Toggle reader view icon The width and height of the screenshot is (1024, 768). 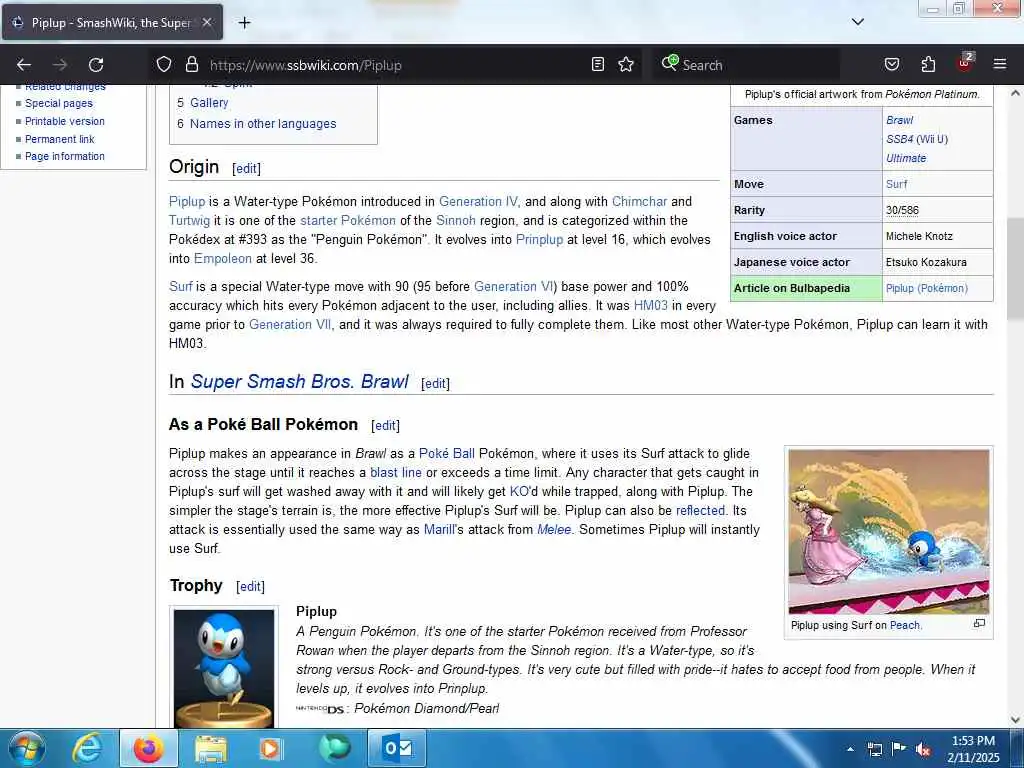(598, 64)
